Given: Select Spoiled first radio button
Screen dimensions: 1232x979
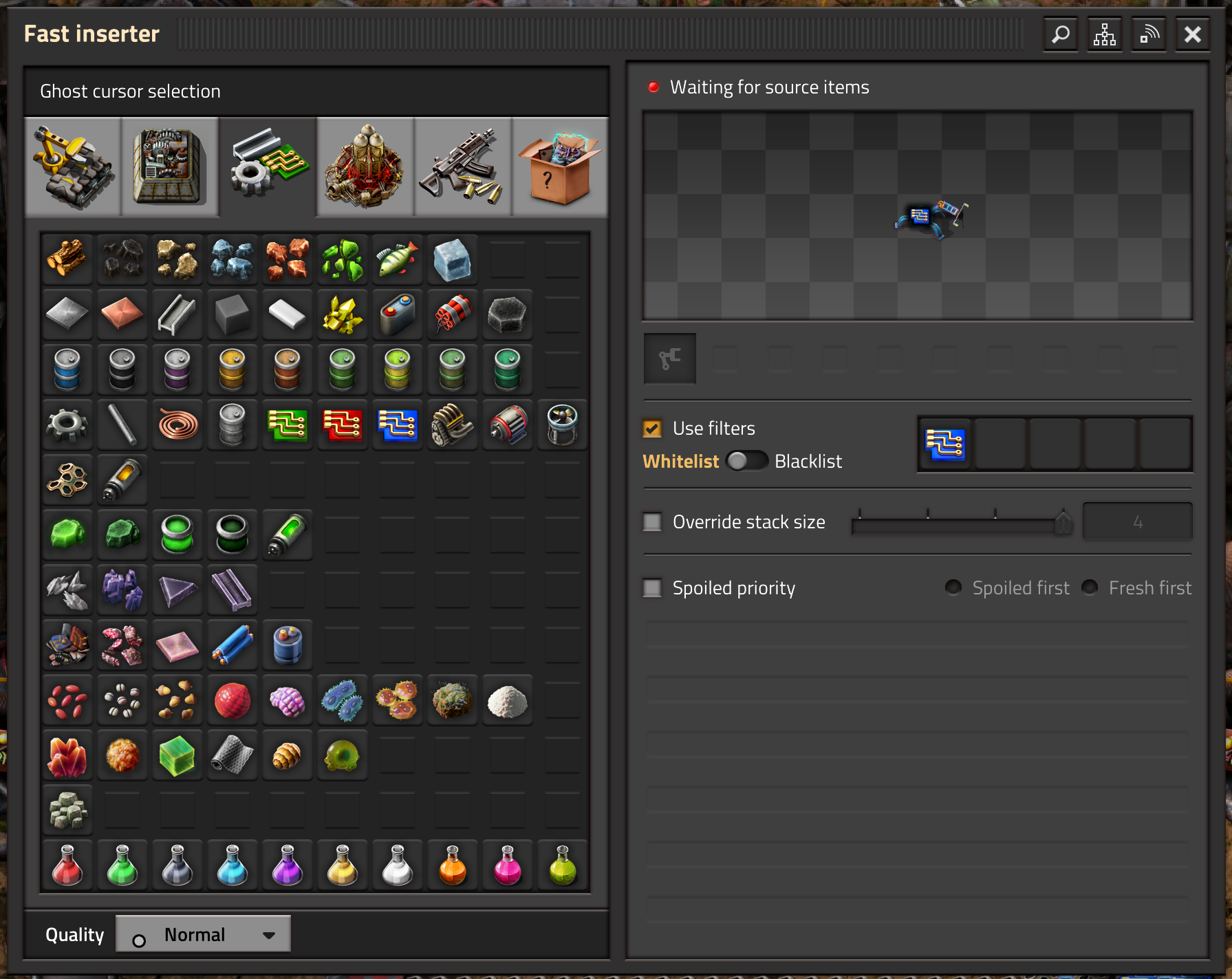Looking at the screenshot, I should 953,588.
